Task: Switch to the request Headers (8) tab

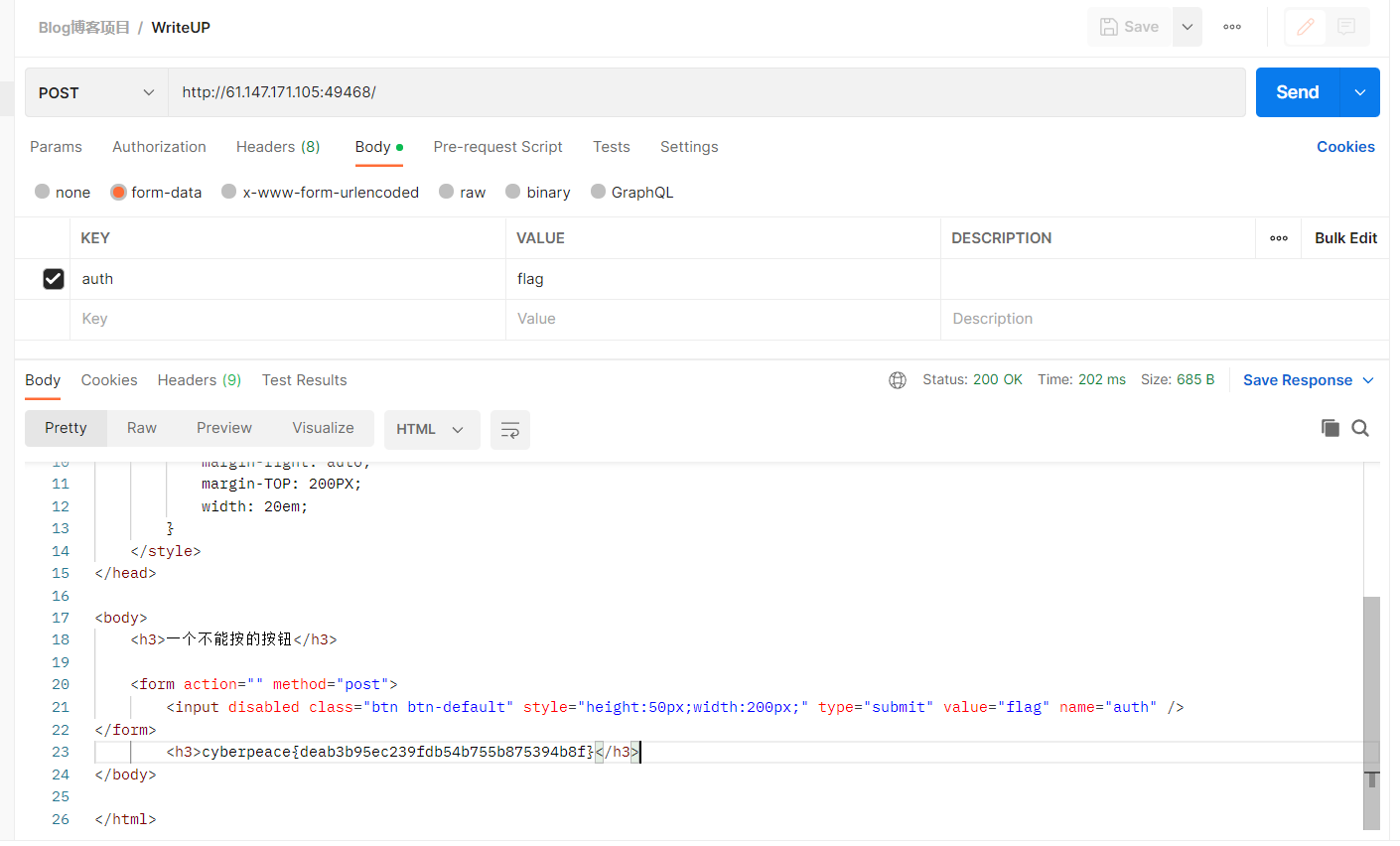Action: pyautogui.click(x=278, y=147)
